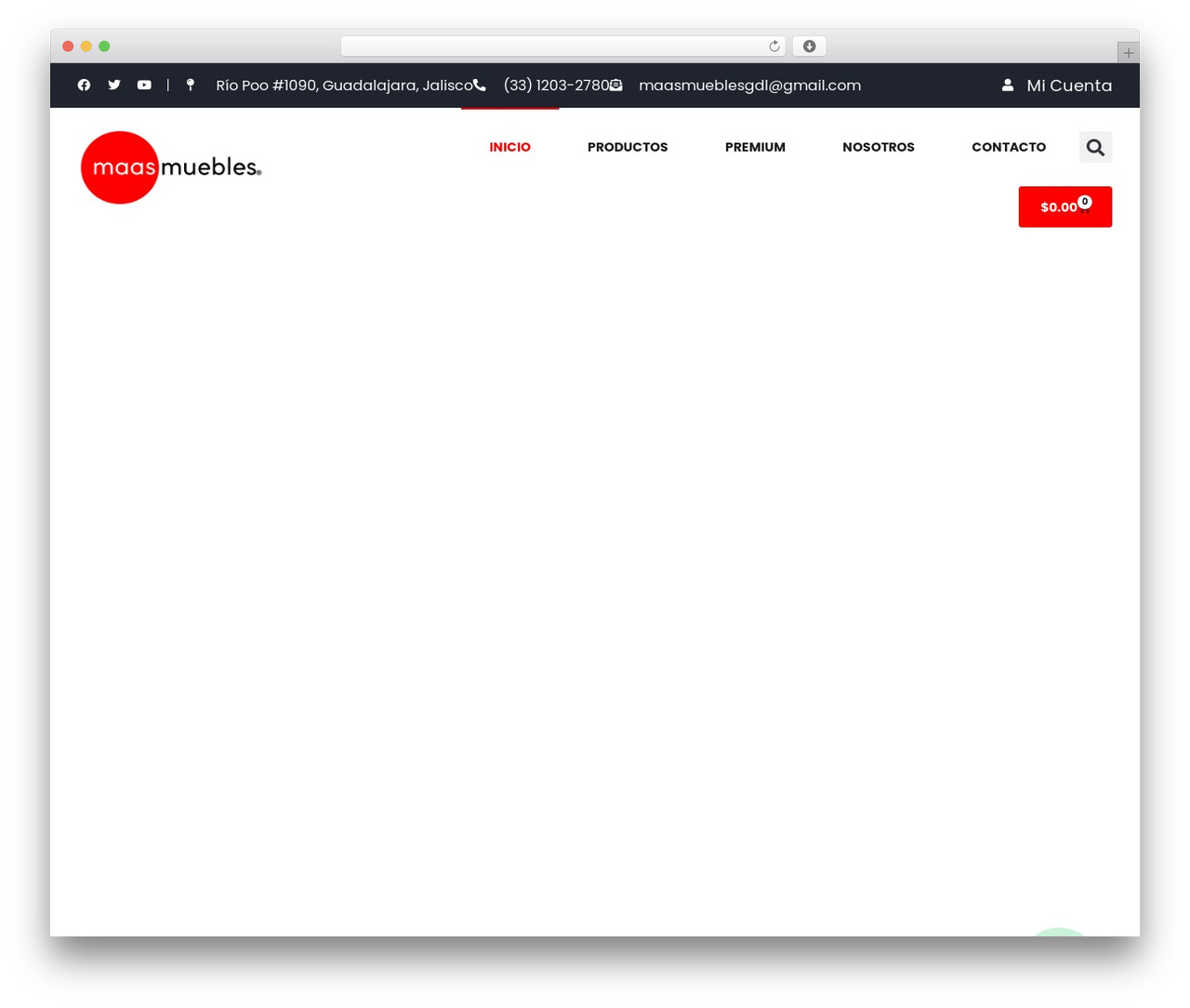
Task: Click the Río Poo #1090 address
Action: pyautogui.click(x=344, y=86)
